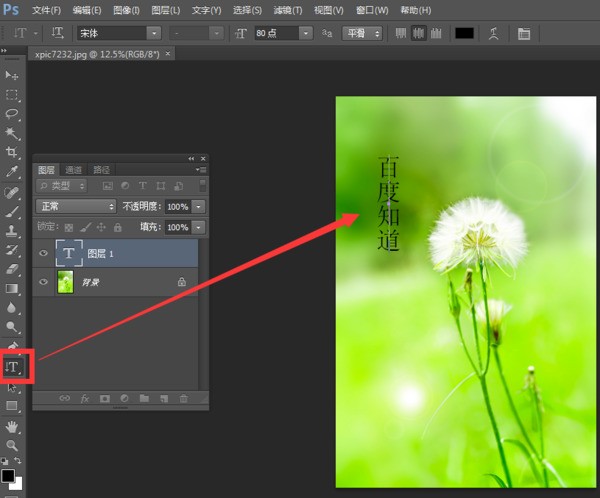
Task: Select the Move tool
Action: [x=11, y=75]
